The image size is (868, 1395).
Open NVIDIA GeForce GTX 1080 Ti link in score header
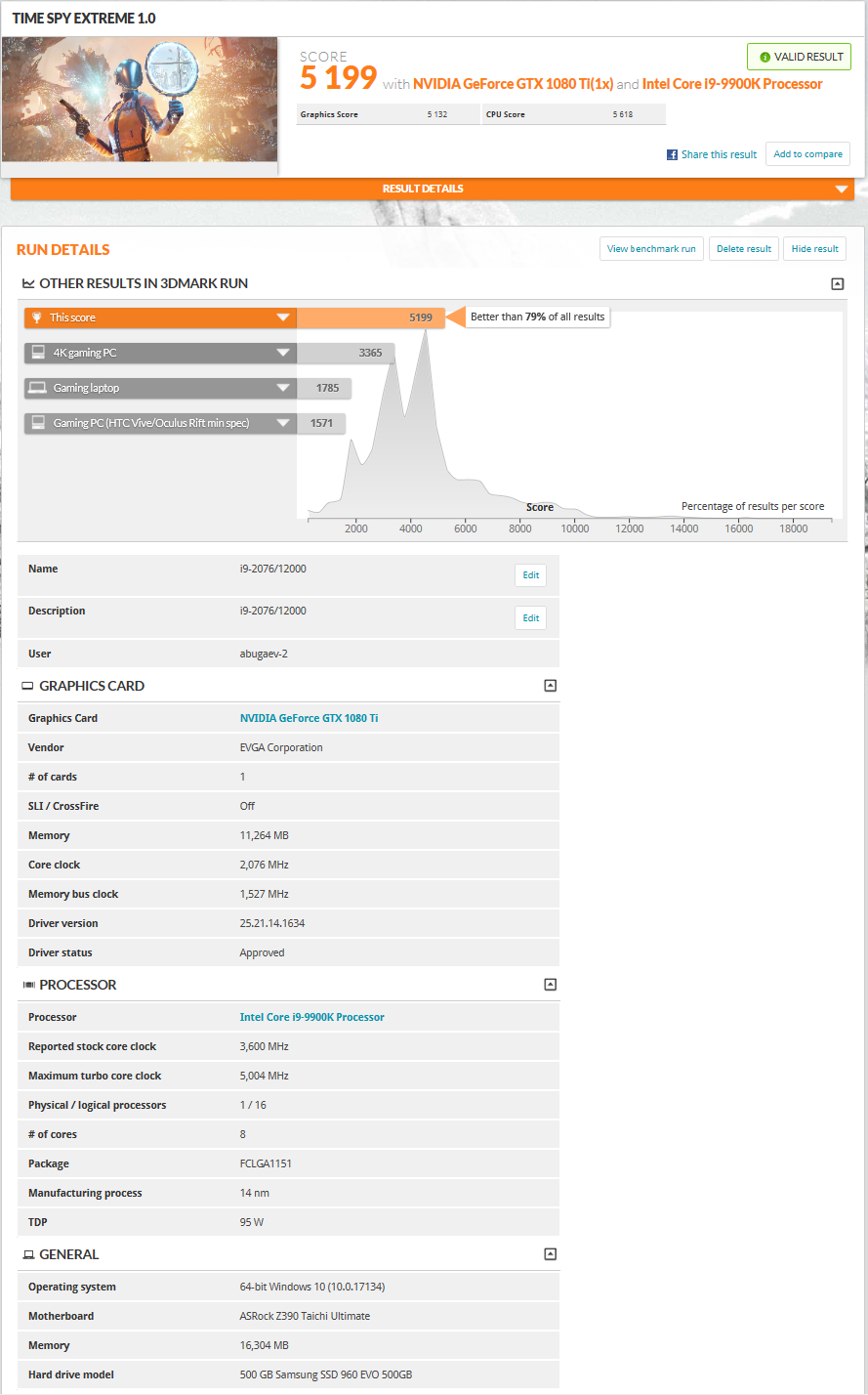513,84
